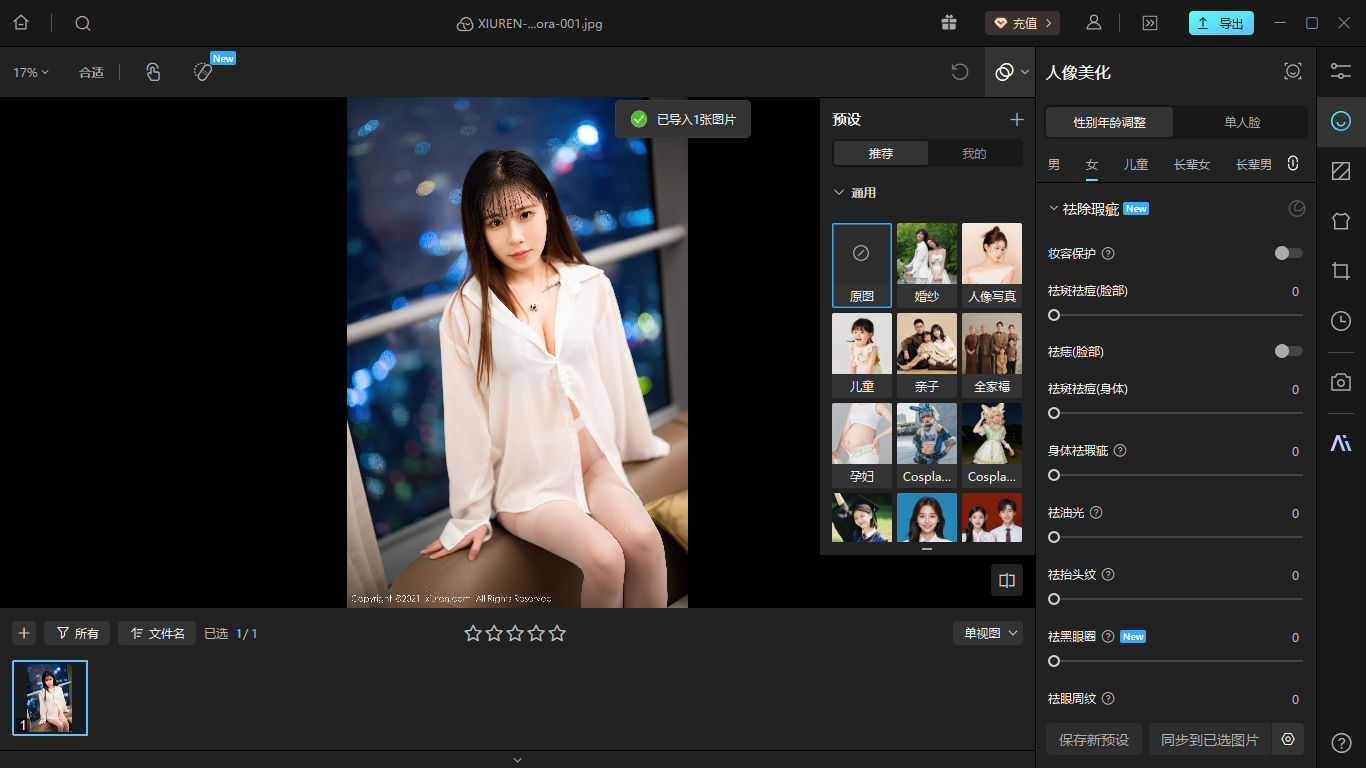This screenshot has width=1366, height=768.
Task: Collapse the 祛除瑕疵 section
Action: [1053, 209]
